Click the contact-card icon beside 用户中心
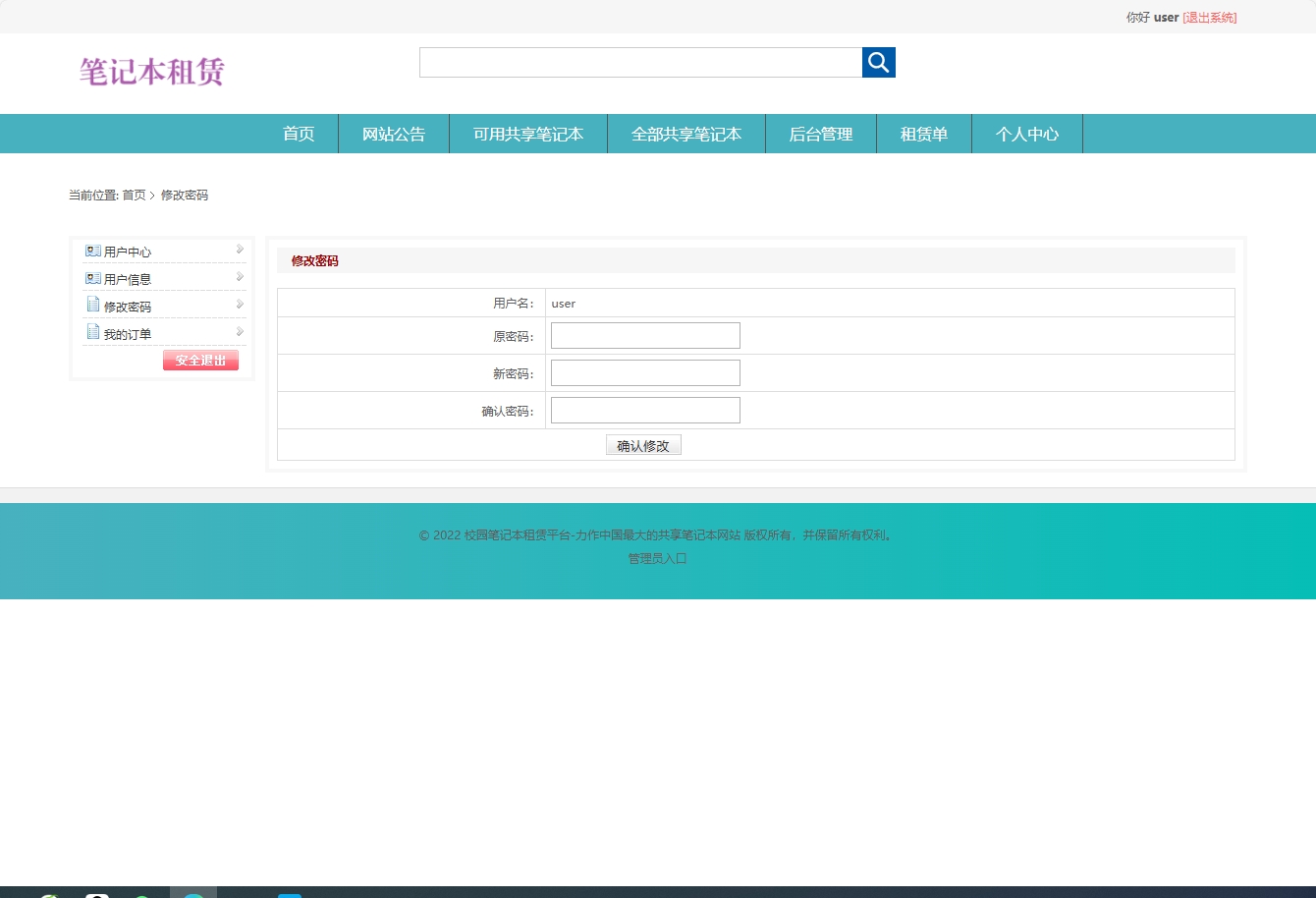 [x=93, y=250]
